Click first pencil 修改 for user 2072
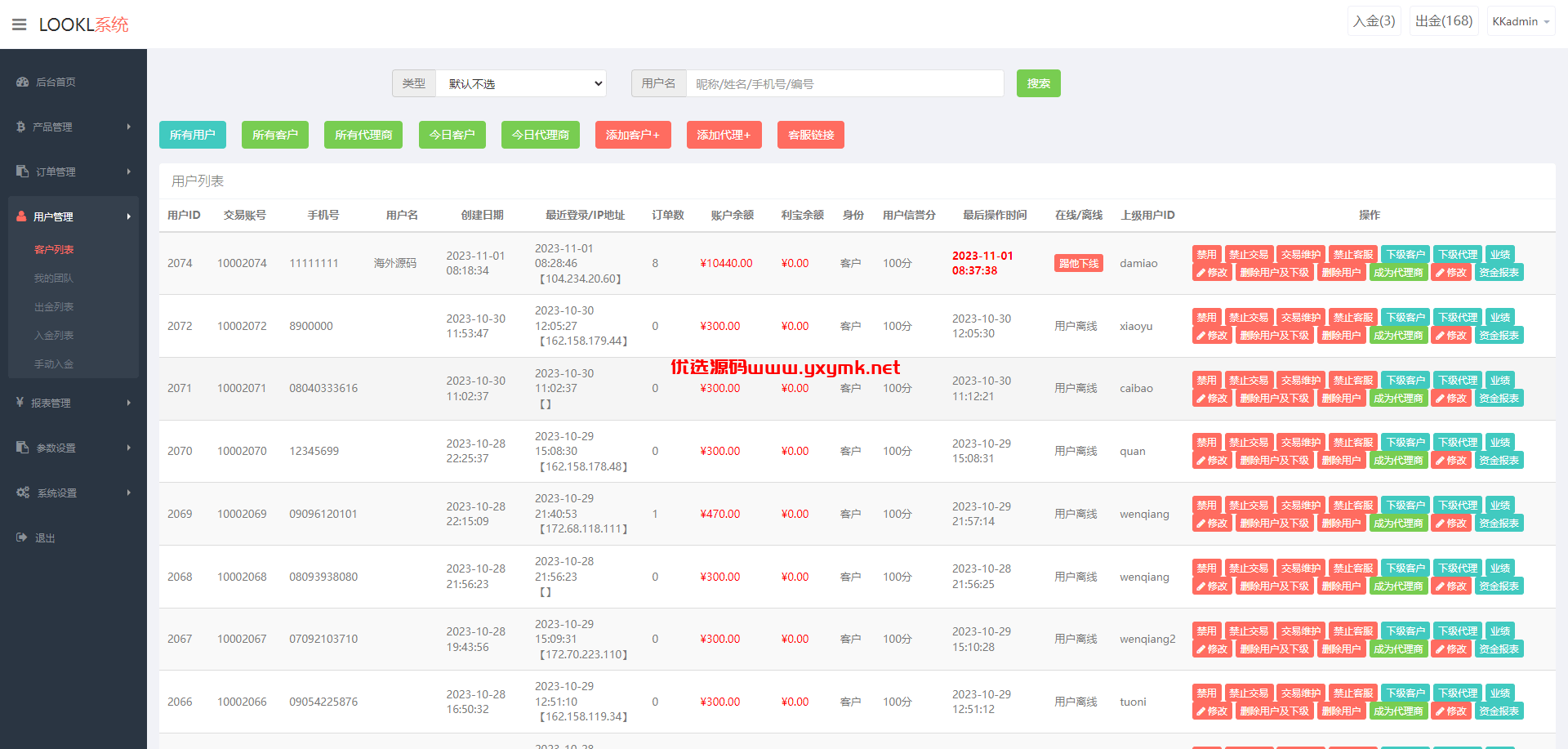1568x749 pixels. pyautogui.click(x=1213, y=336)
